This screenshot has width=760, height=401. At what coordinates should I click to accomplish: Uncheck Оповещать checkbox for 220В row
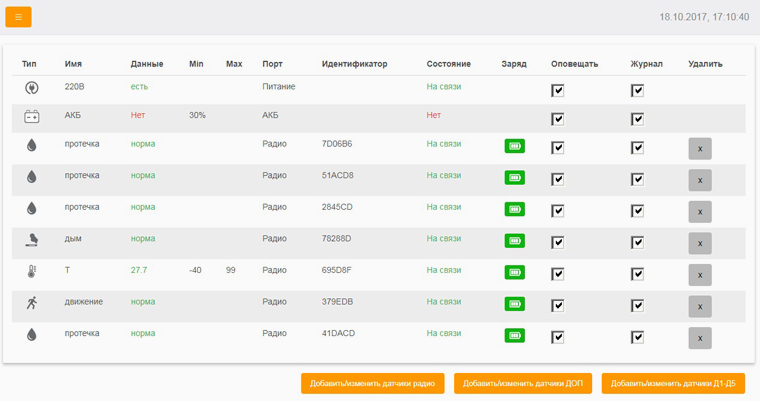558,90
